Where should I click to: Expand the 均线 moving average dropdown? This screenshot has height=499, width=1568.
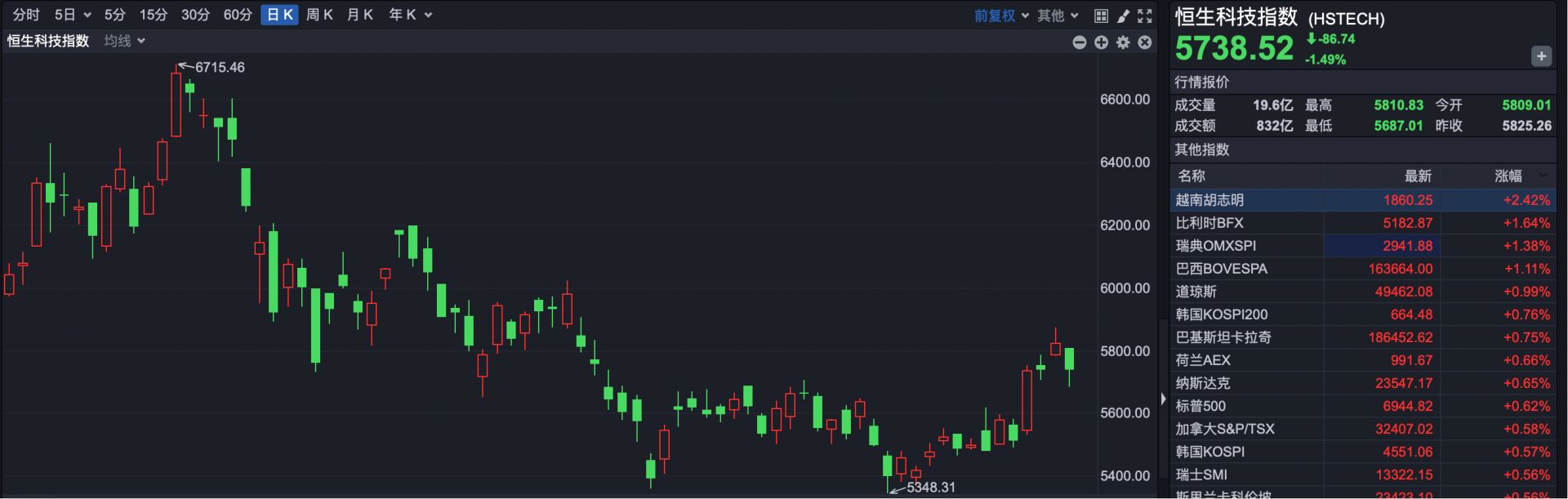(124, 41)
